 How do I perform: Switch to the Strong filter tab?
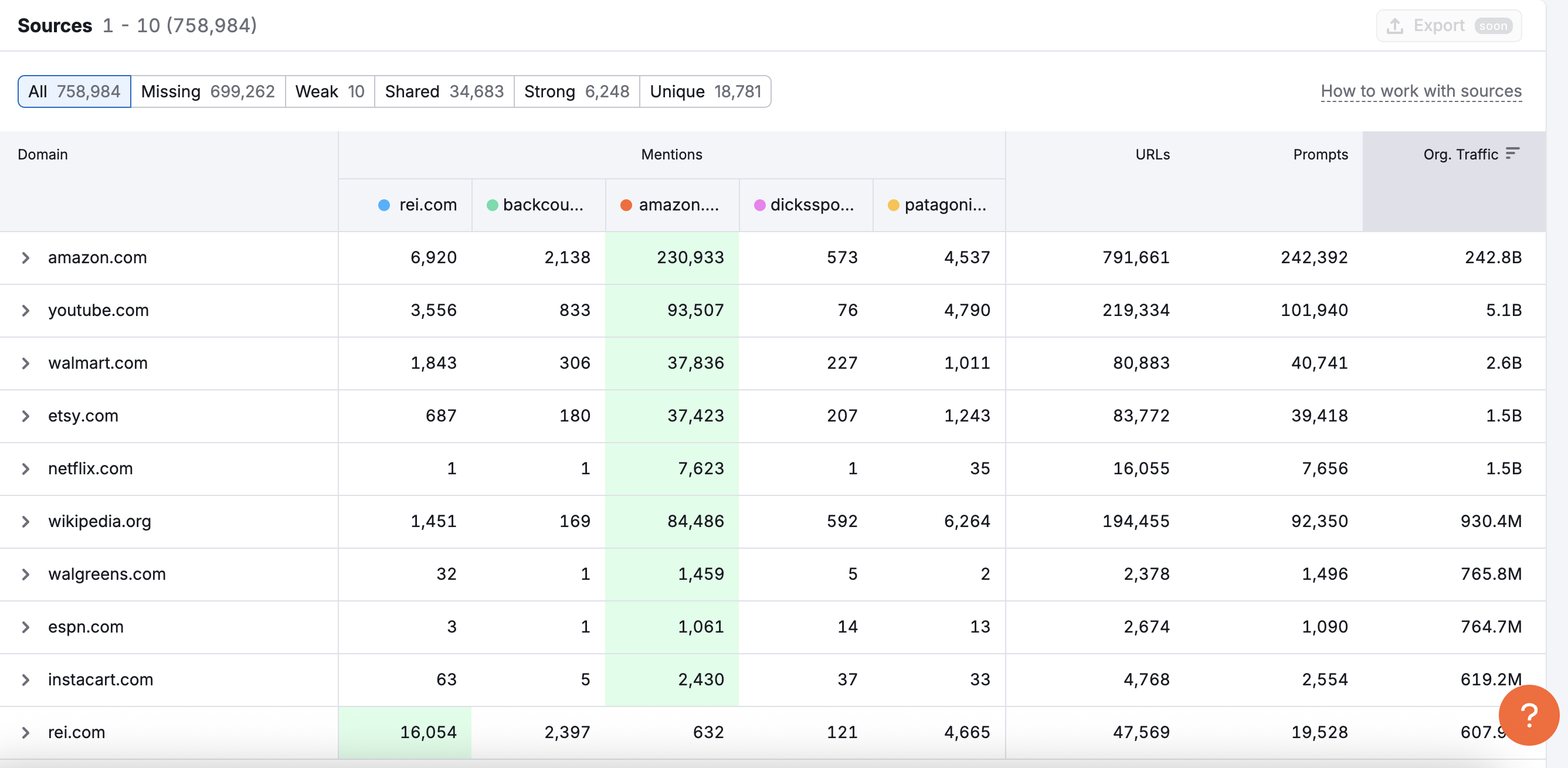[x=576, y=91]
